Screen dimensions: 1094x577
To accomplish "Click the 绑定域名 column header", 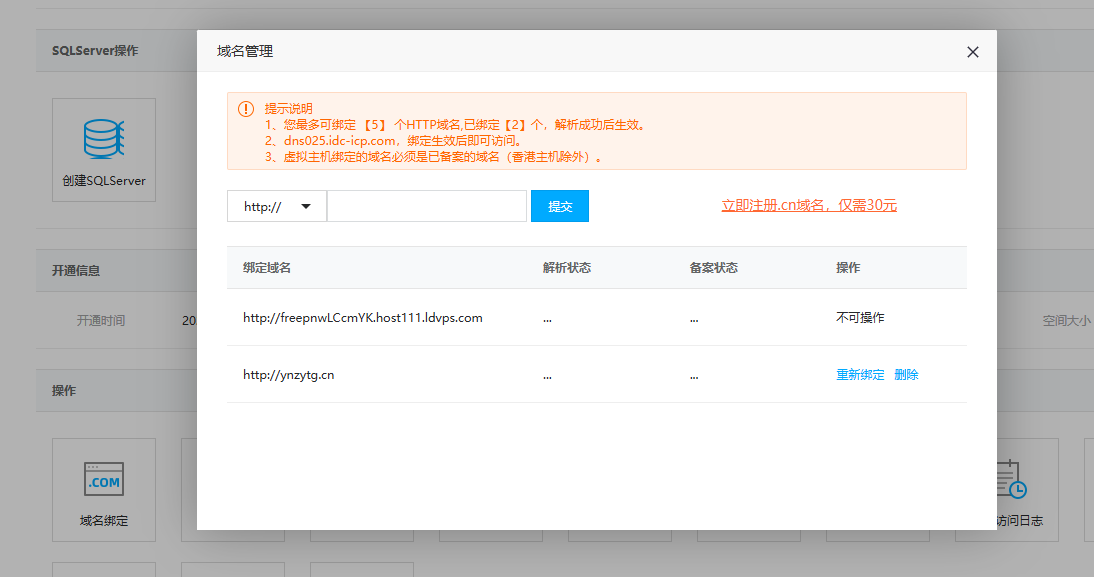I will (x=267, y=268).
